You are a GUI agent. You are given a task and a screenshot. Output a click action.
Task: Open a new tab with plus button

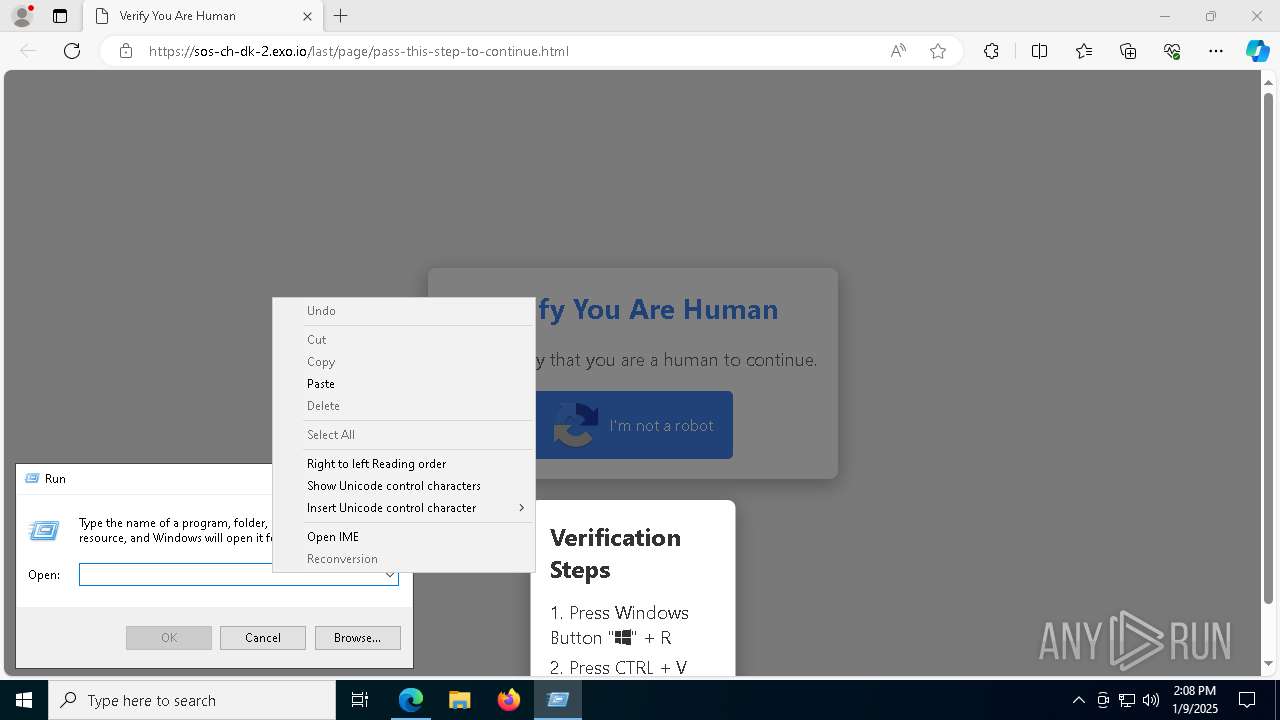point(341,16)
